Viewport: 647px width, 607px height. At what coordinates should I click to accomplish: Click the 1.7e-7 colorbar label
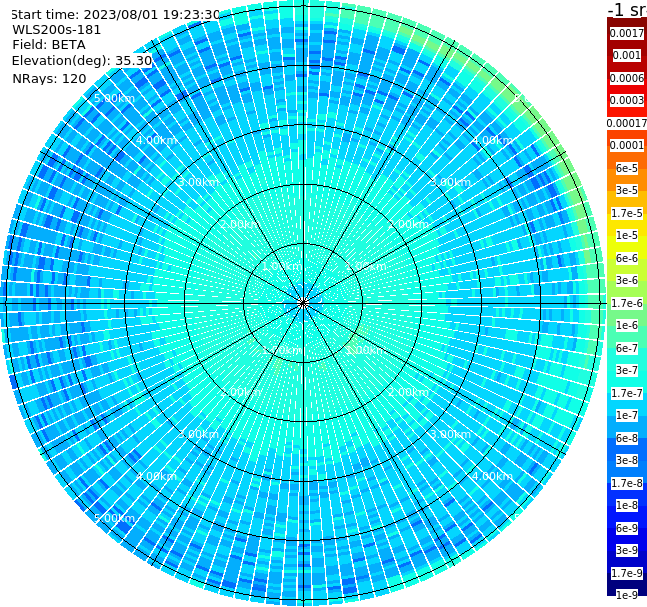627,393
